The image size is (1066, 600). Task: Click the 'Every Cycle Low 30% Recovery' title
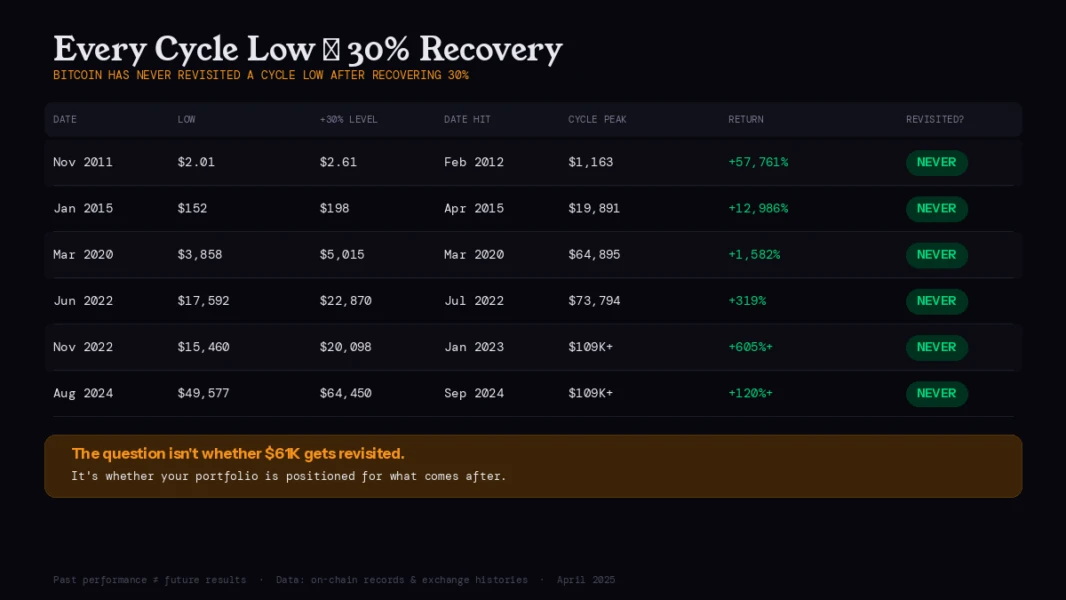point(307,49)
